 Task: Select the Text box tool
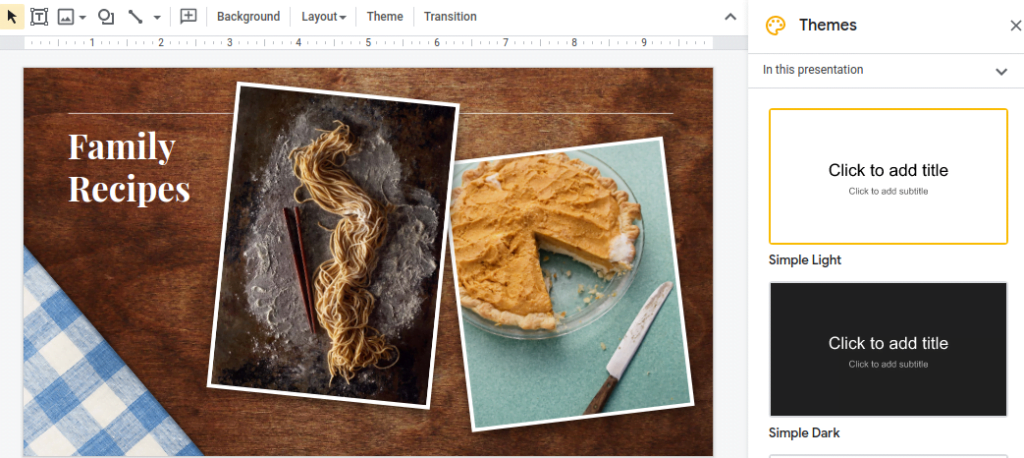pyautogui.click(x=39, y=17)
